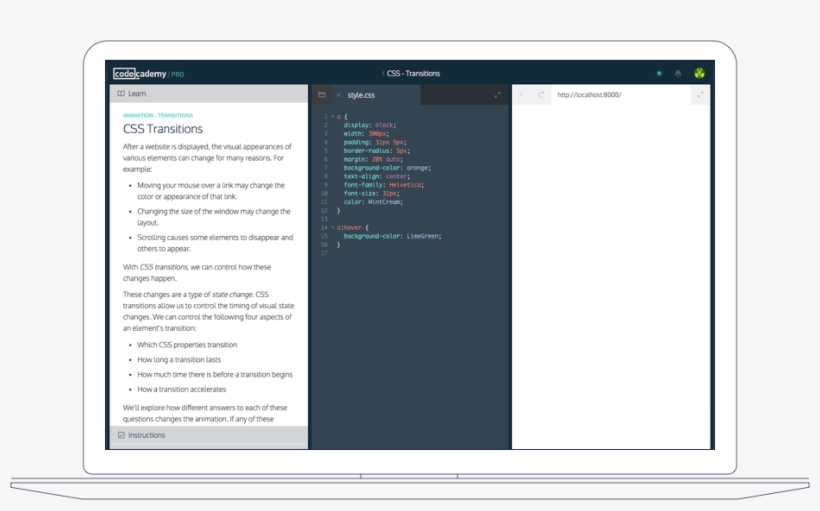Click the 'display: block;' code line
This screenshot has width=820, height=511.
point(370,125)
